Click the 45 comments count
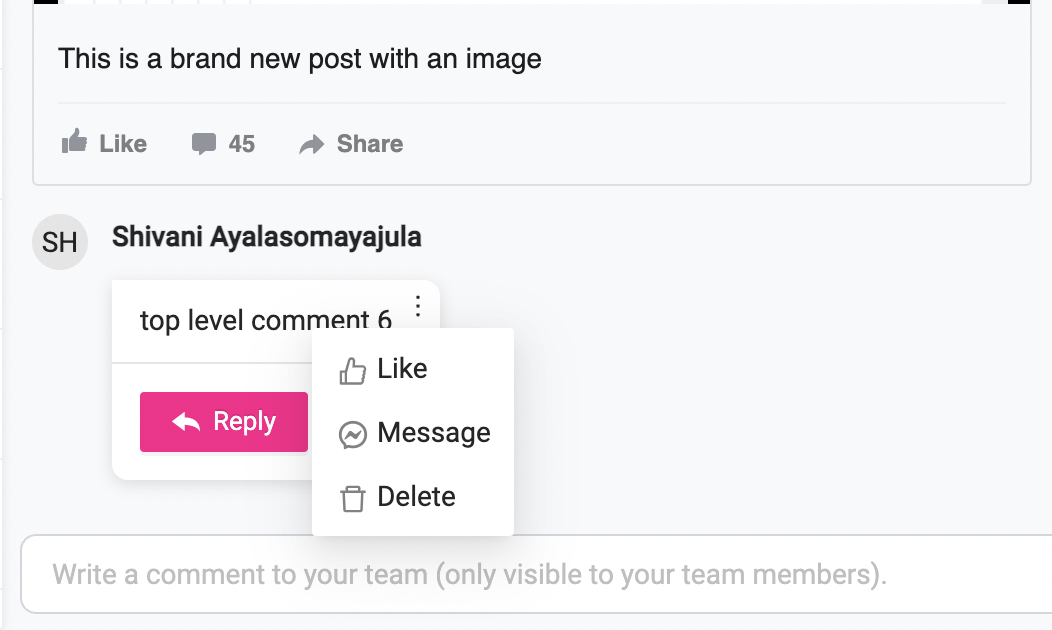 [x=241, y=144]
